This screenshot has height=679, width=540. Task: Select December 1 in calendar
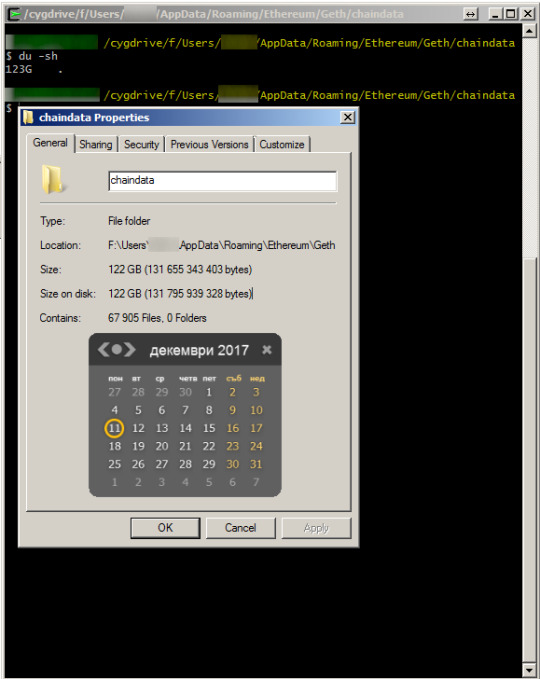[209, 392]
